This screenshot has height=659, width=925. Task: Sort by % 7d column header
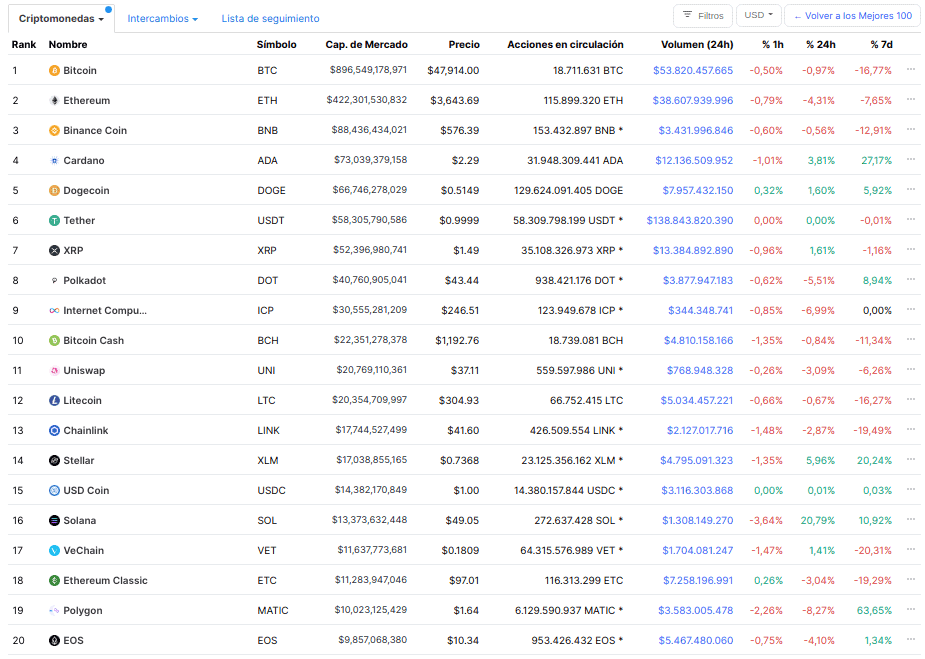click(x=881, y=45)
